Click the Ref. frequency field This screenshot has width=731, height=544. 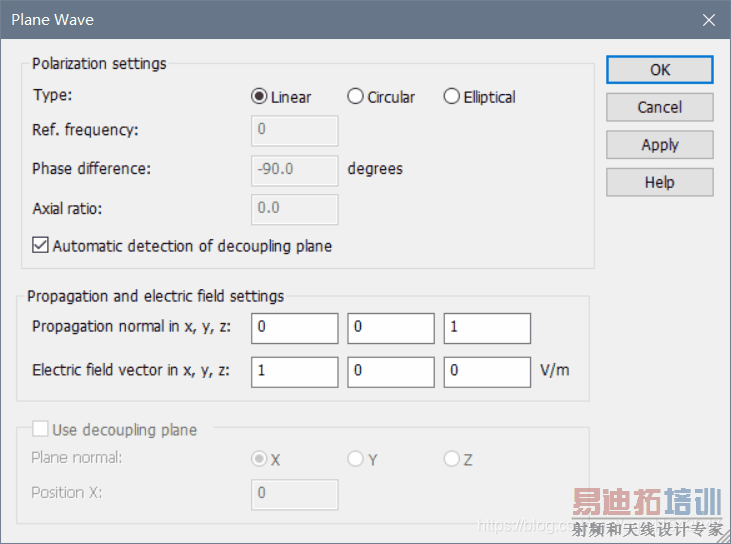click(295, 130)
